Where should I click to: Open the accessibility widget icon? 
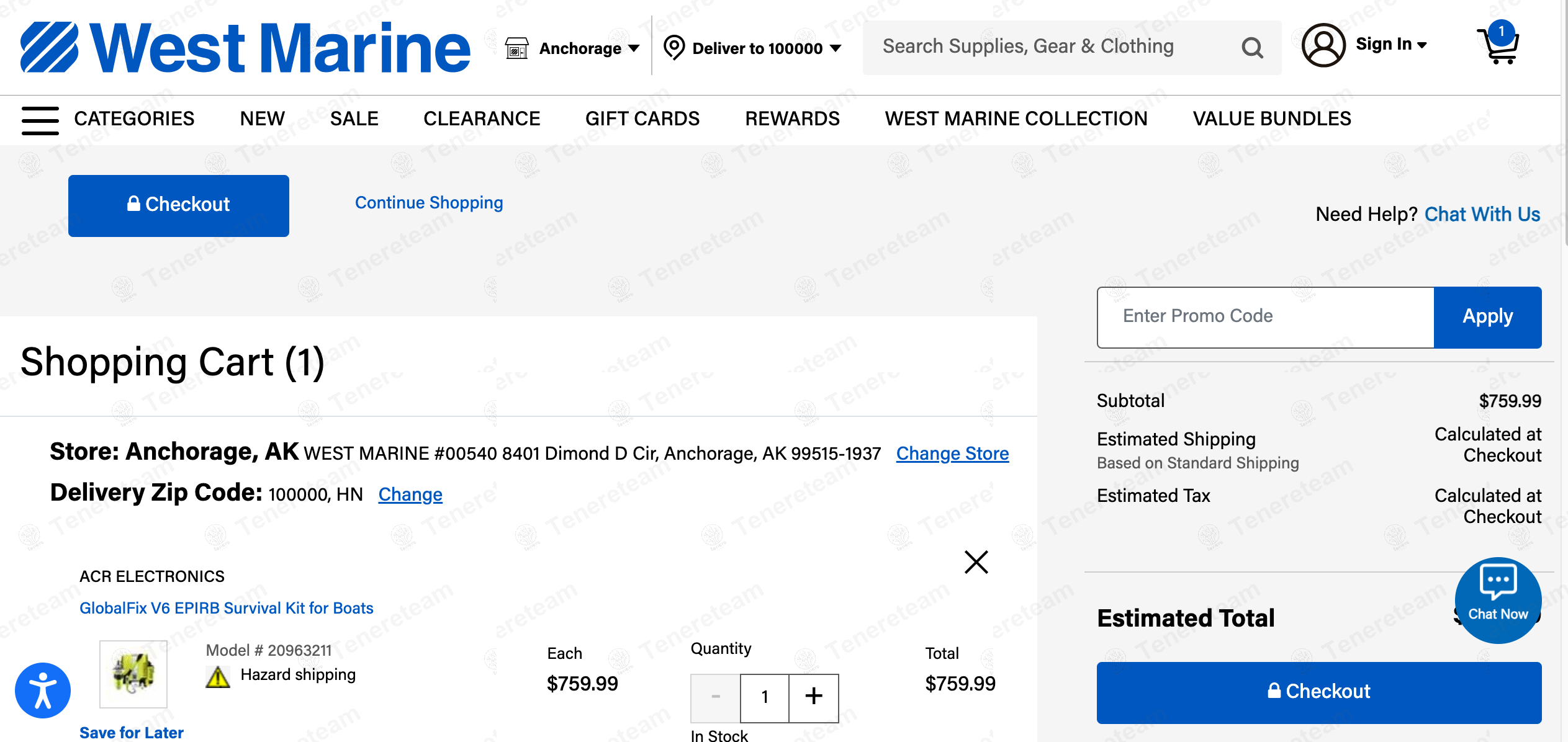point(43,691)
